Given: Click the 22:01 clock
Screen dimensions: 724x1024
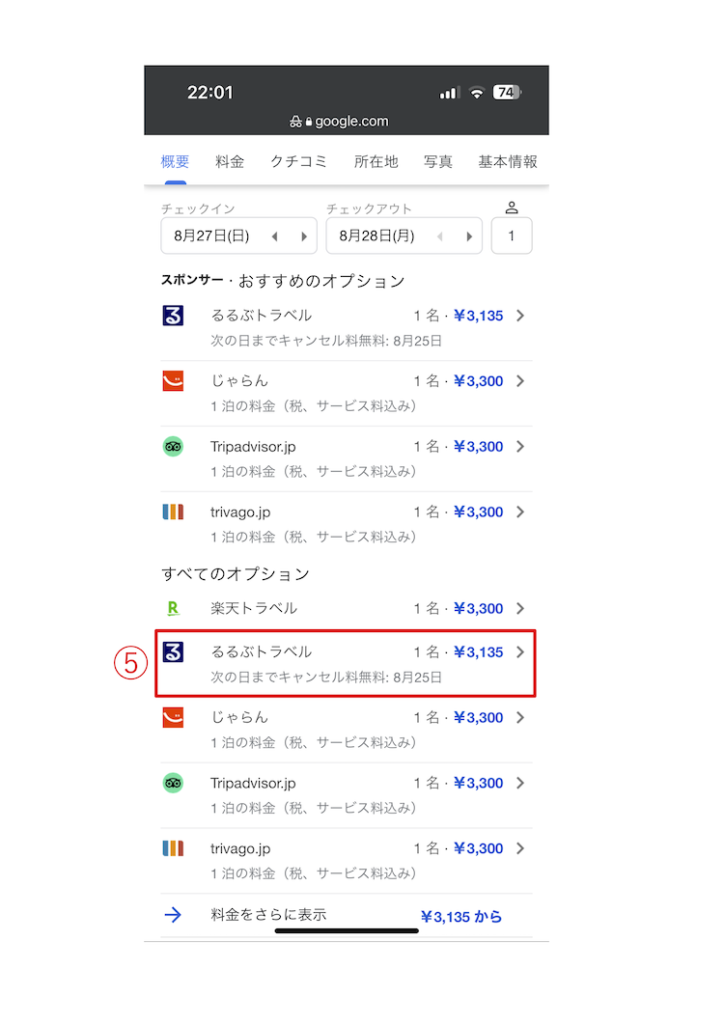Looking at the screenshot, I should point(210,93).
